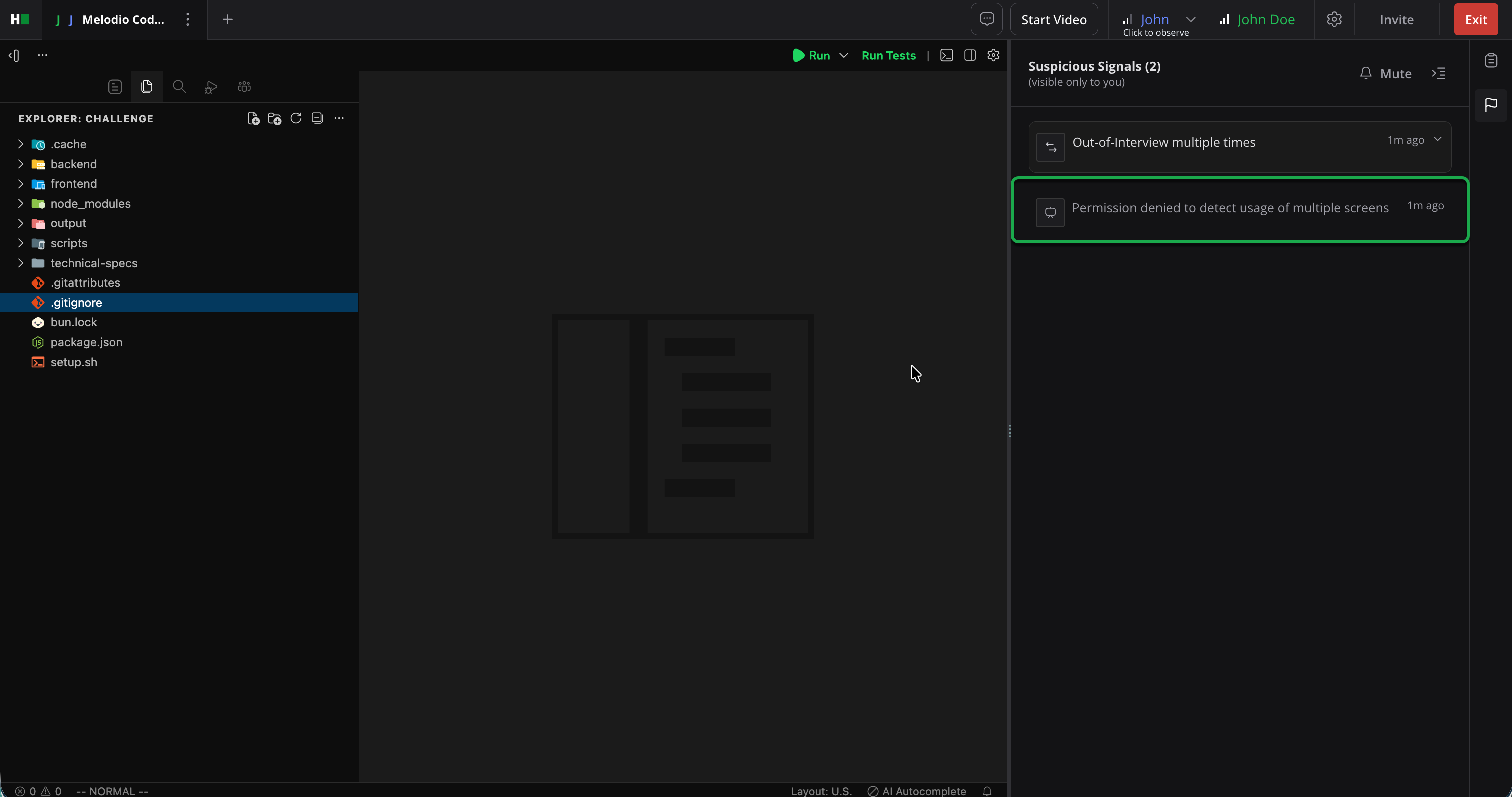Image resolution: width=1512 pixels, height=797 pixels.
Task: Open the .gitattributes file
Action: pos(179,283)
